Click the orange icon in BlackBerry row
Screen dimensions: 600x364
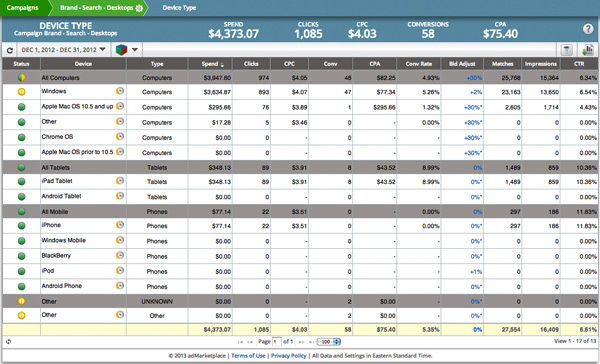click(x=120, y=255)
